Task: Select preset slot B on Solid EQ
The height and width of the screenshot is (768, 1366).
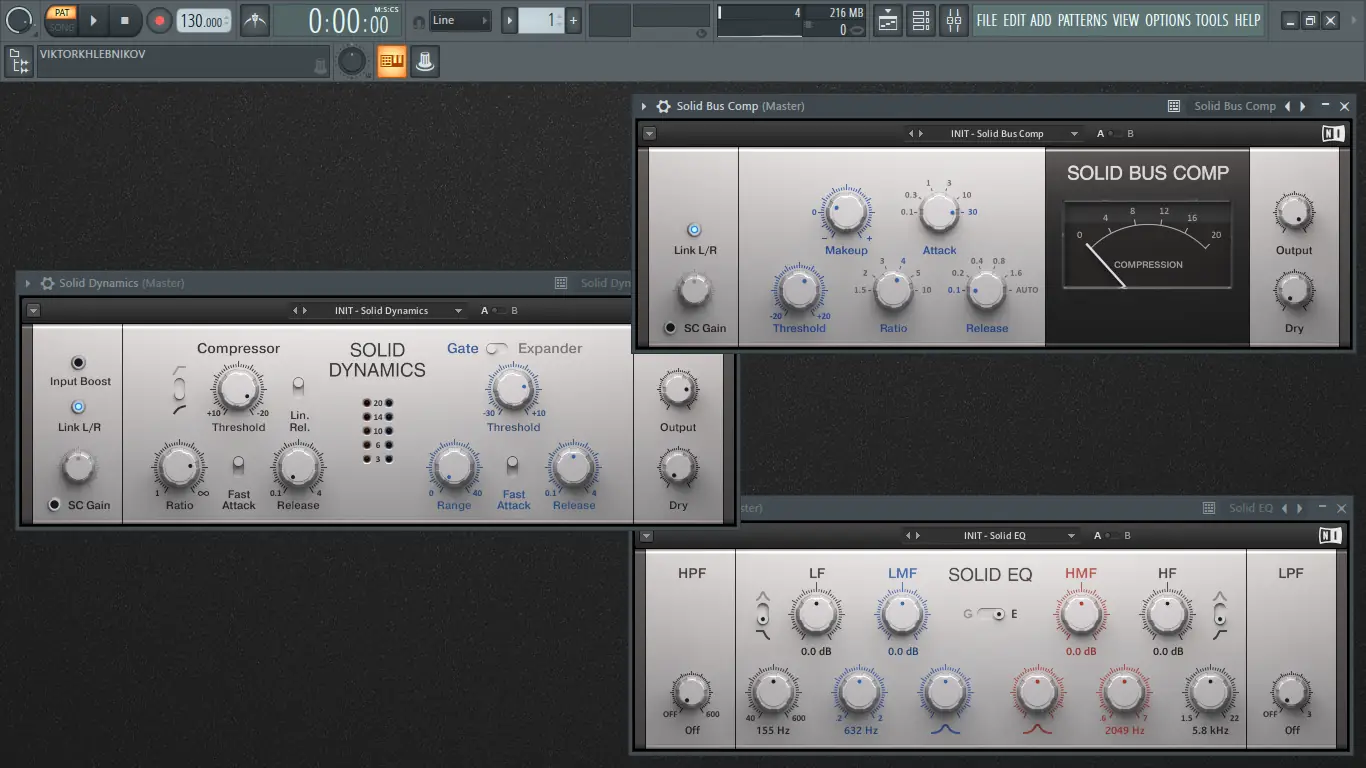Action: 1127,535
